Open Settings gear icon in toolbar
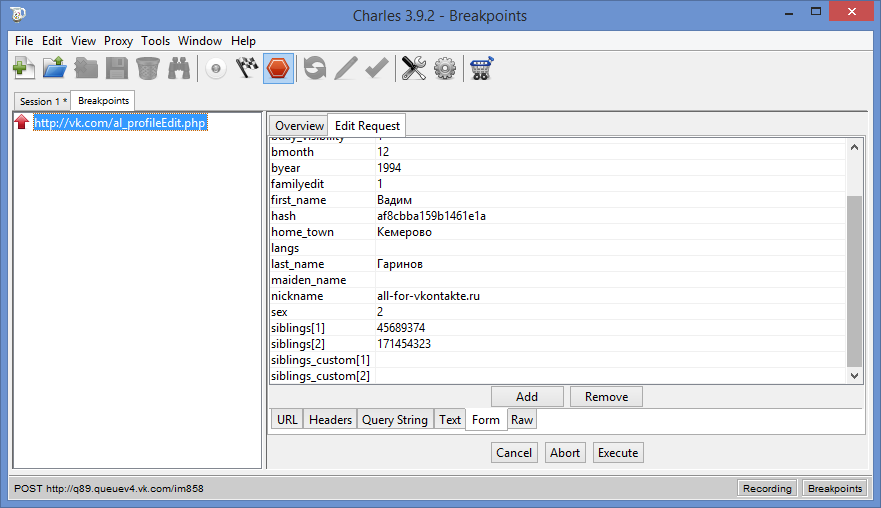Viewport: 881px width, 508px height. click(x=445, y=69)
